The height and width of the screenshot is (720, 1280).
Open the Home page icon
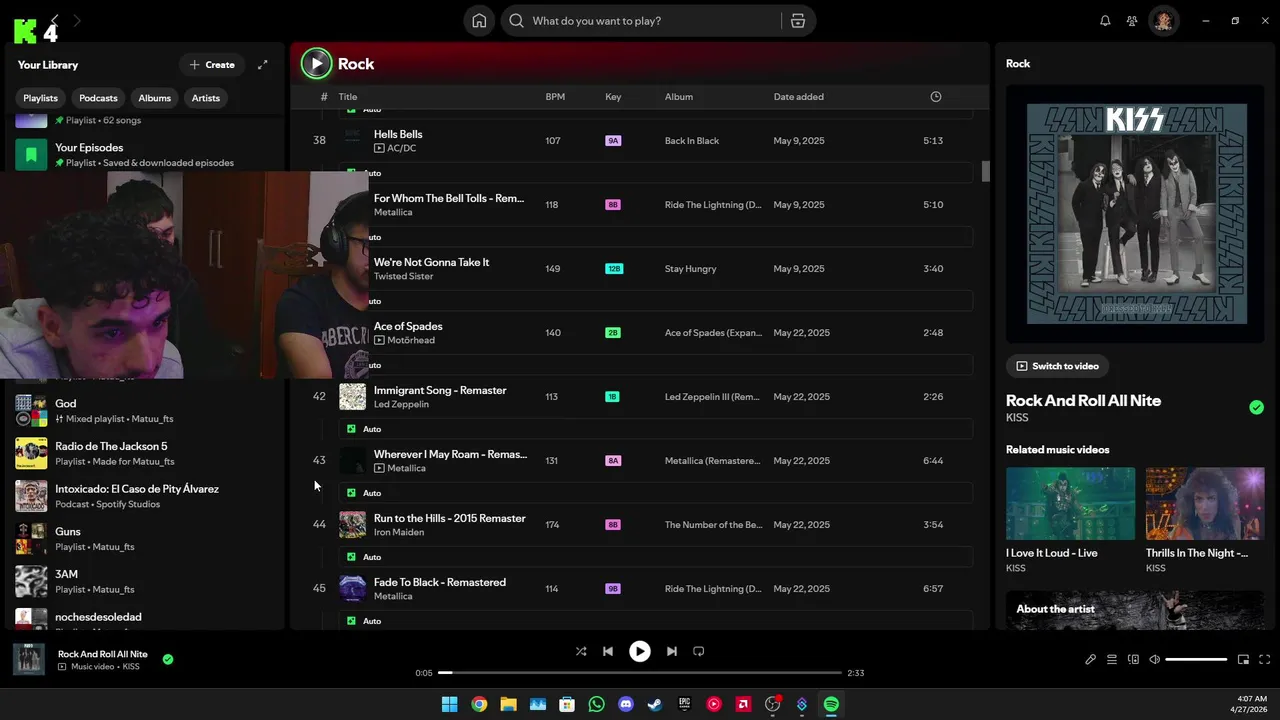click(480, 21)
